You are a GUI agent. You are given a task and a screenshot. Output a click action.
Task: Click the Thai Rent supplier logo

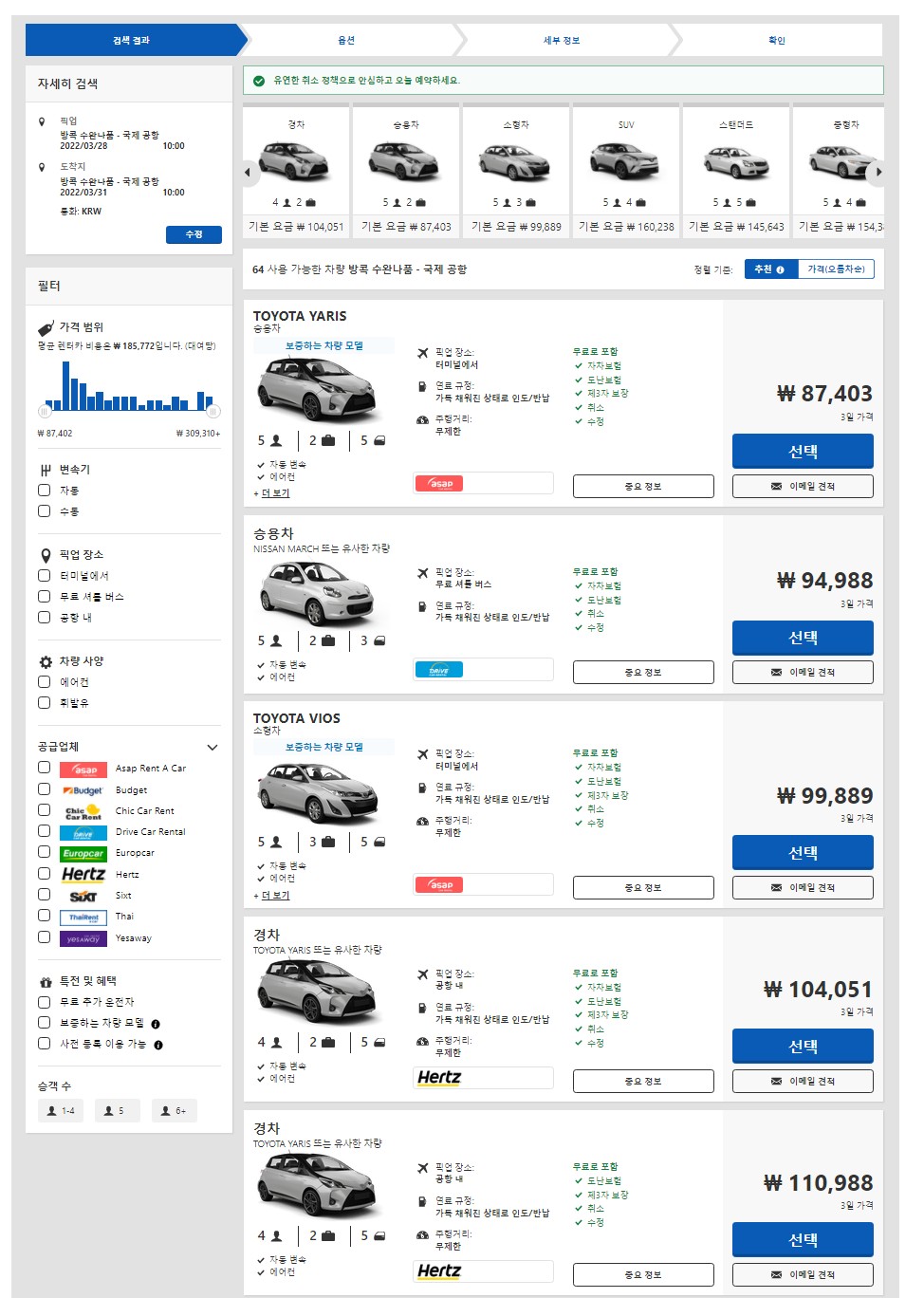coord(83,918)
